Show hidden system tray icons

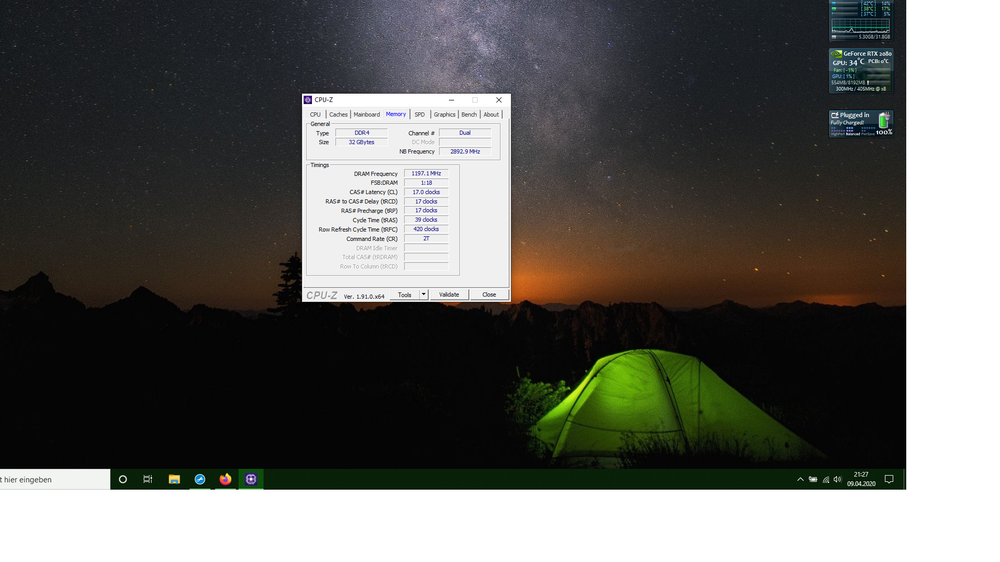pos(800,480)
